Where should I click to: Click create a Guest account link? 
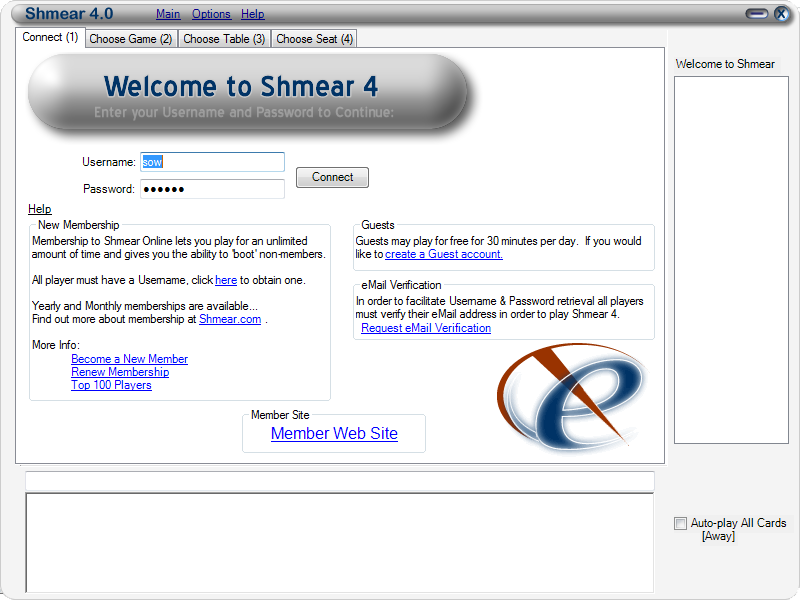click(444, 254)
